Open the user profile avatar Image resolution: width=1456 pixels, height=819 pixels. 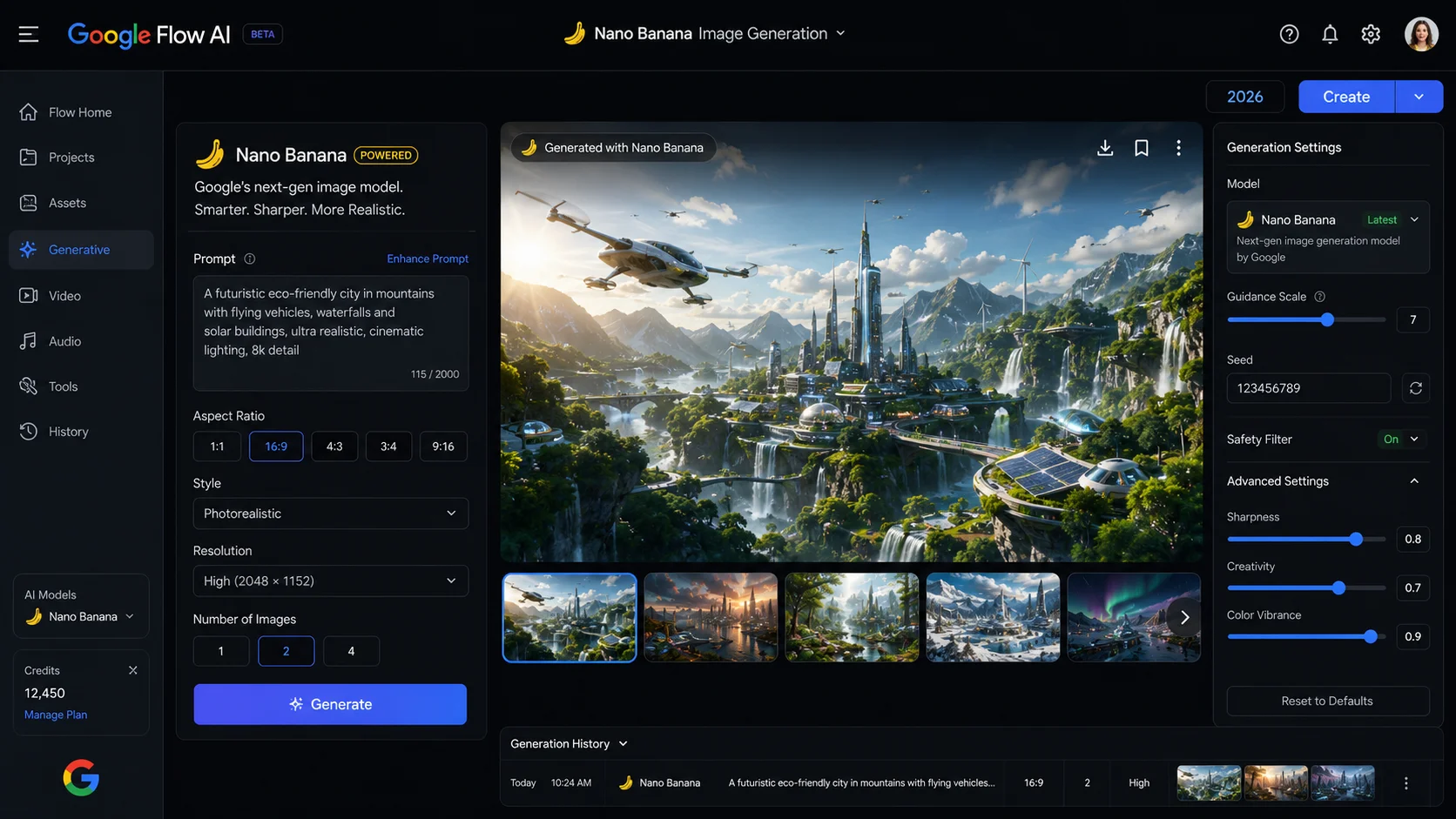[x=1421, y=34]
